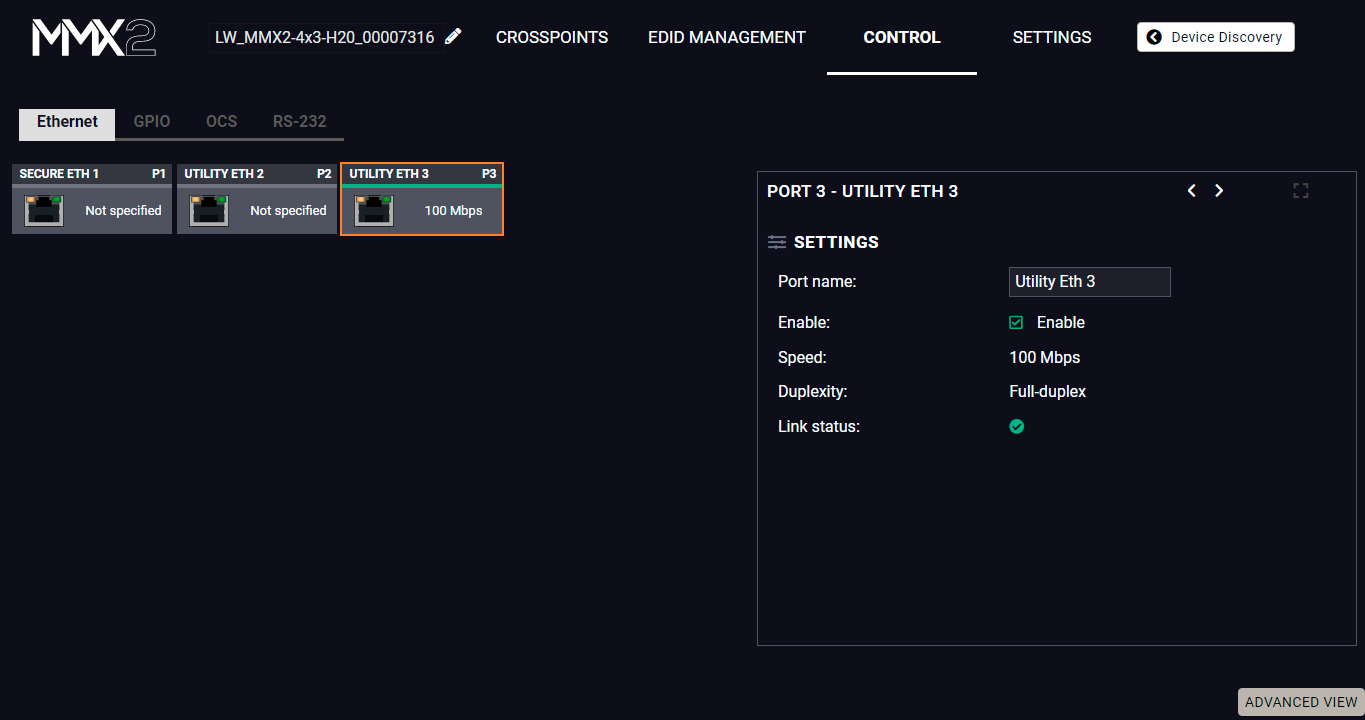Switch to the RS-232 tab

[x=300, y=122]
